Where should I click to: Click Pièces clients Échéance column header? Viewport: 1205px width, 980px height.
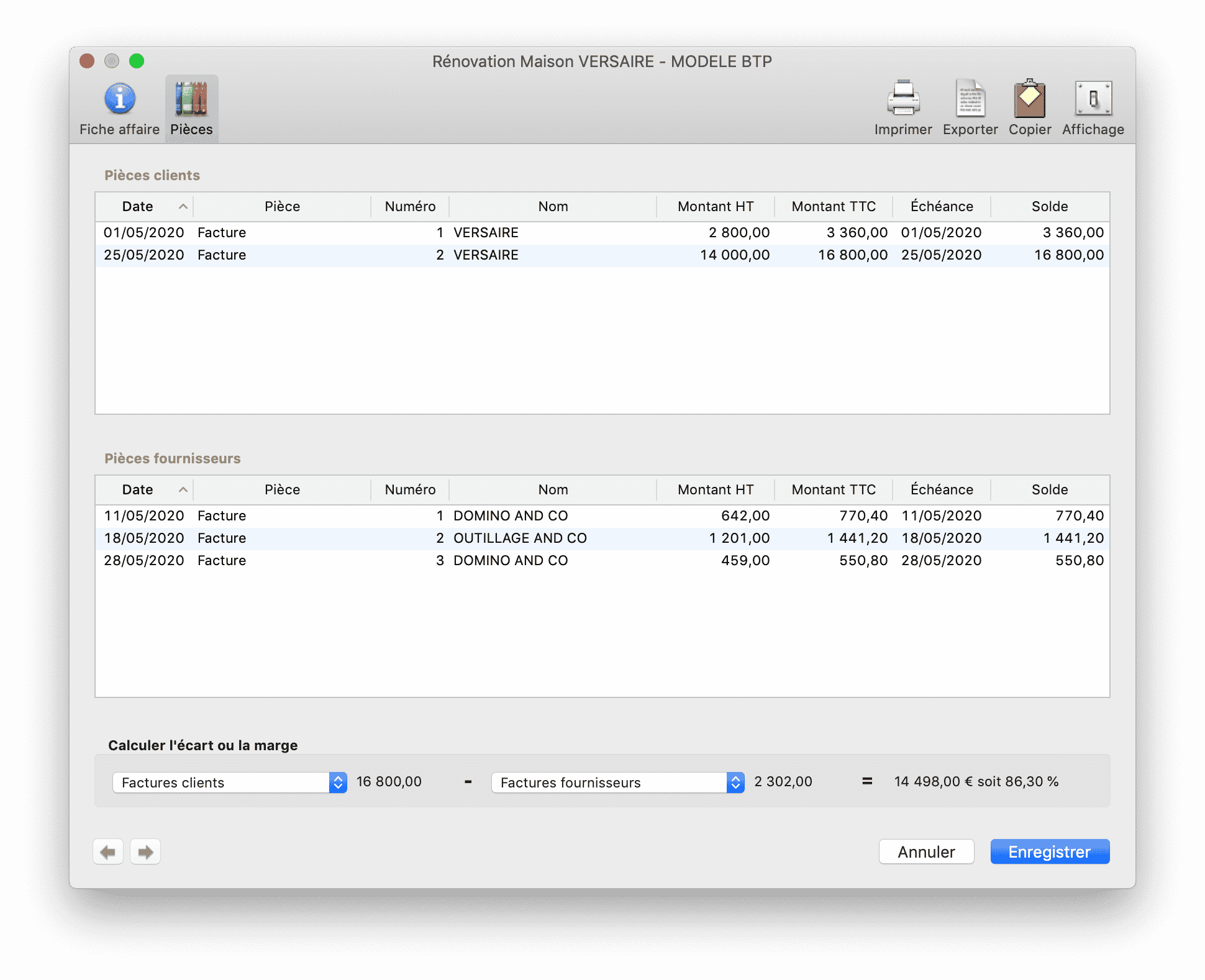click(x=942, y=206)
